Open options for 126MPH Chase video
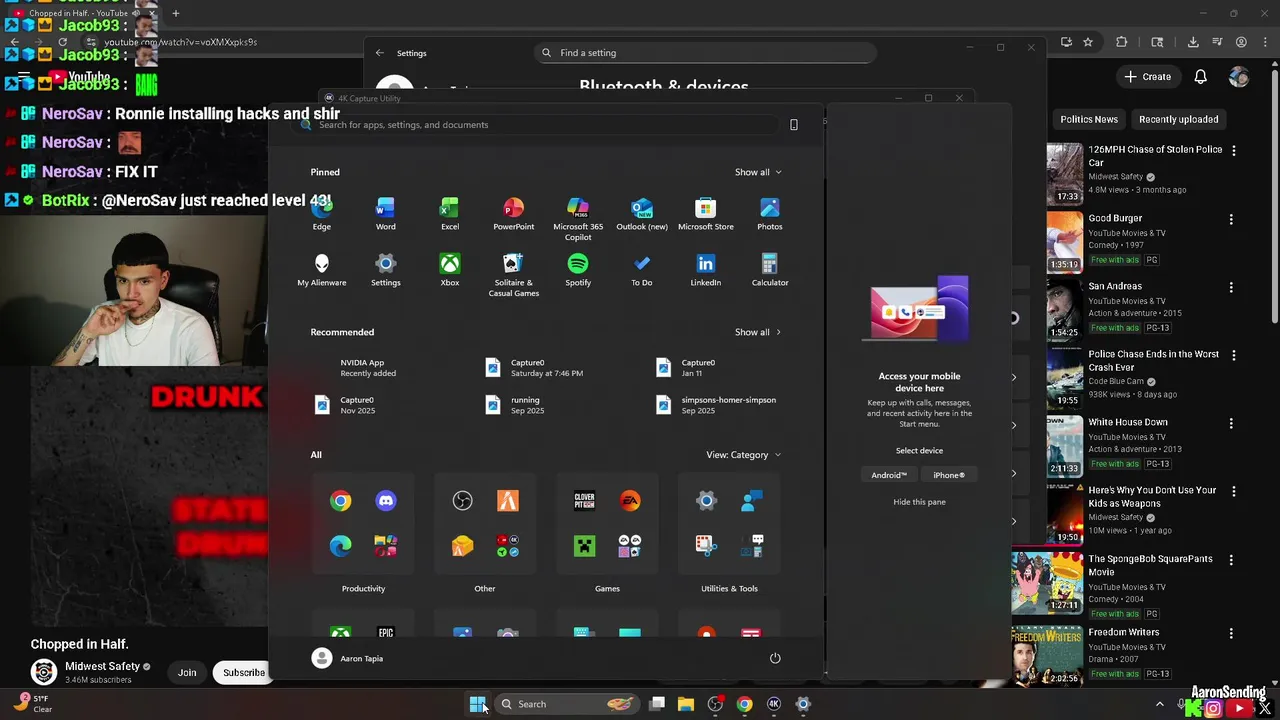Screen dimensions: 1280x720 click(x=1233, y=151)
